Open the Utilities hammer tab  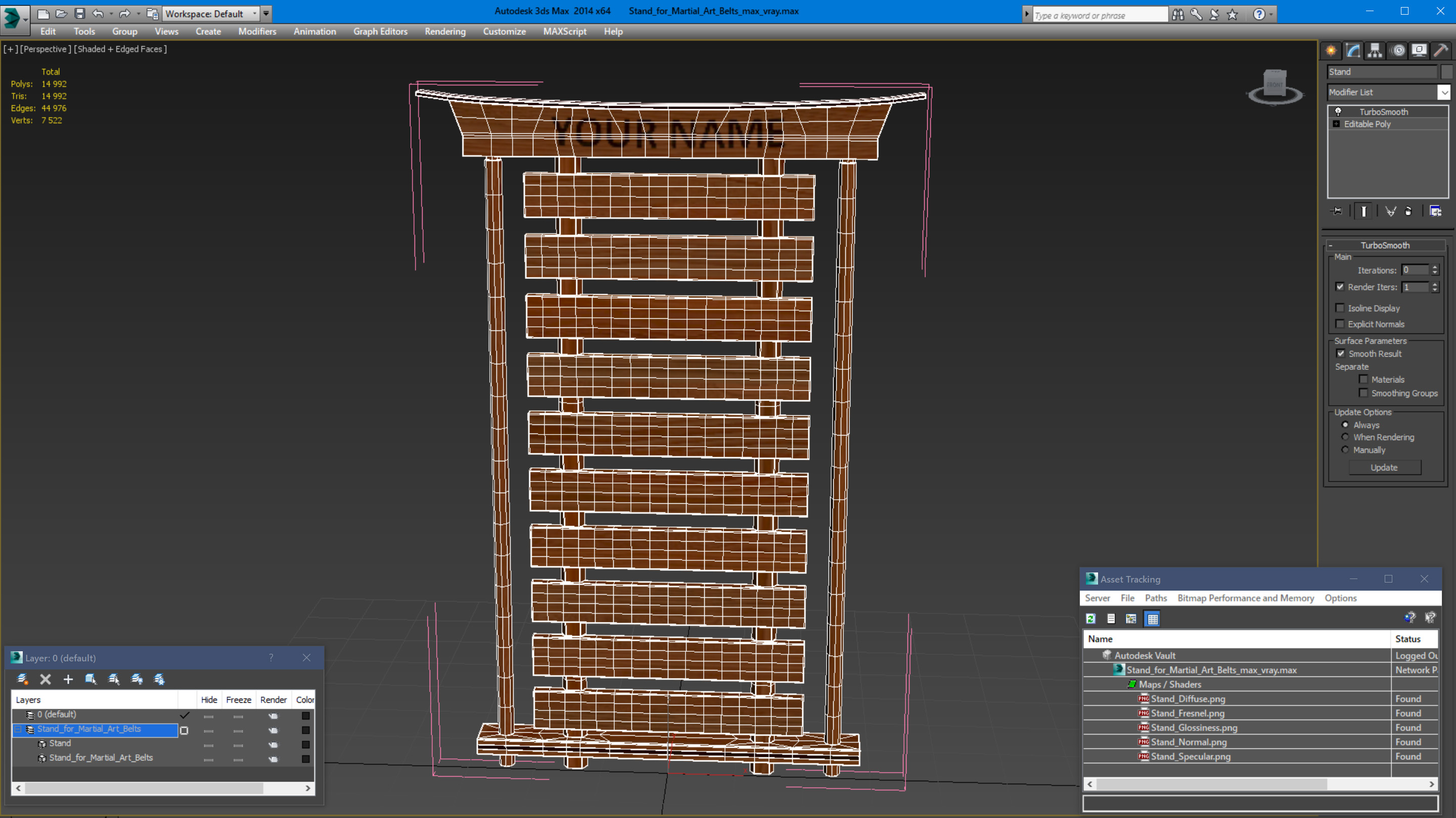[x=1441, y=51]
